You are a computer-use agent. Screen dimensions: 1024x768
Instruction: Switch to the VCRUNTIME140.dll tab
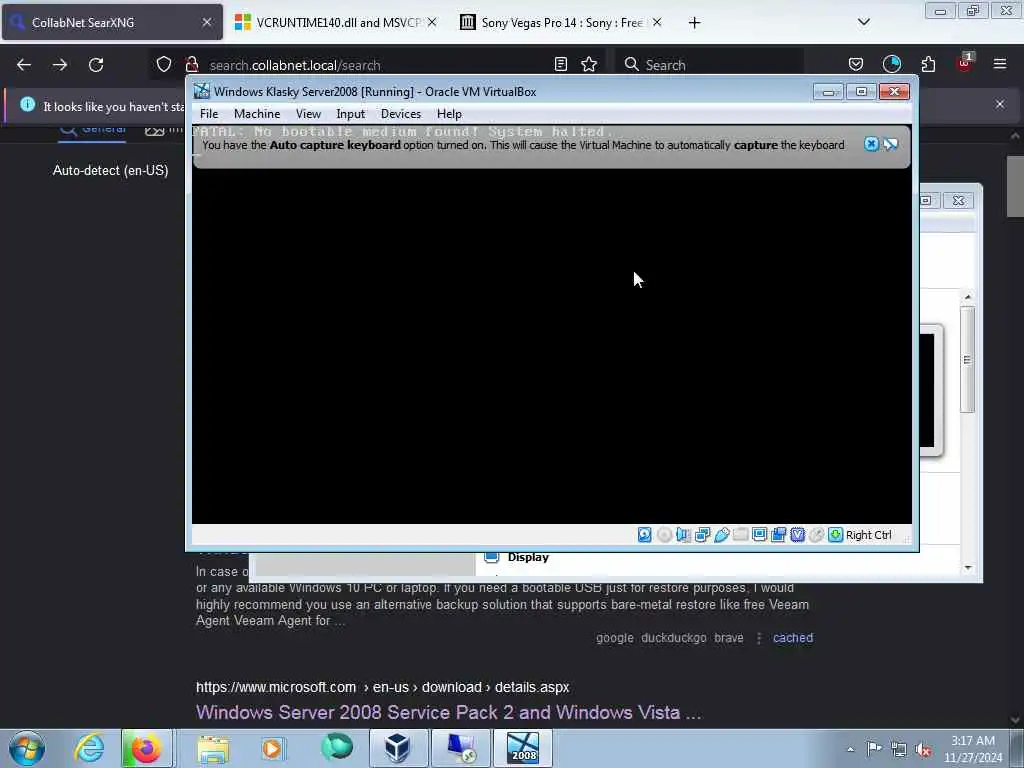pos(336,22)
